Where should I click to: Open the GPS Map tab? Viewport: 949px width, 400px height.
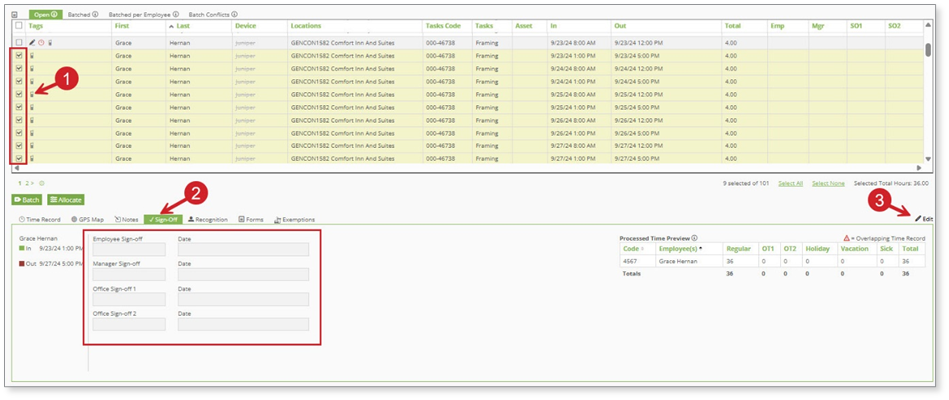pos(89,219)
